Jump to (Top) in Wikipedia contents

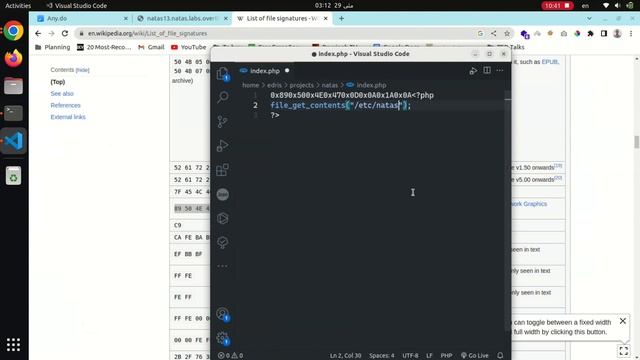[x=58, y=82]
